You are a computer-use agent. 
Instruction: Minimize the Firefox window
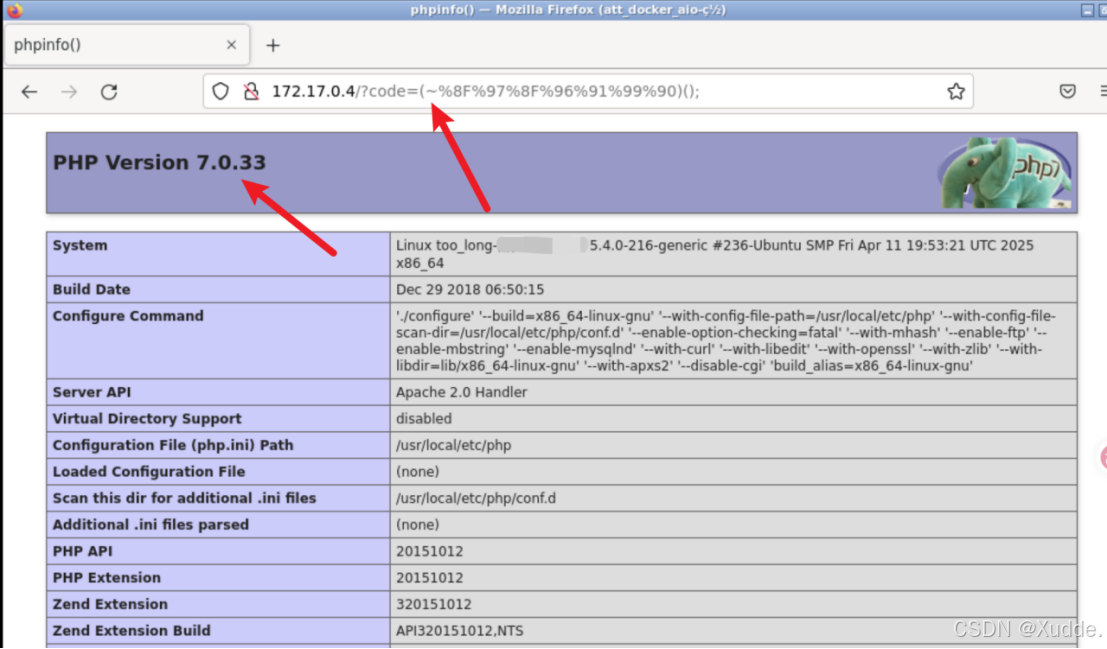[x=1087, y=9]
